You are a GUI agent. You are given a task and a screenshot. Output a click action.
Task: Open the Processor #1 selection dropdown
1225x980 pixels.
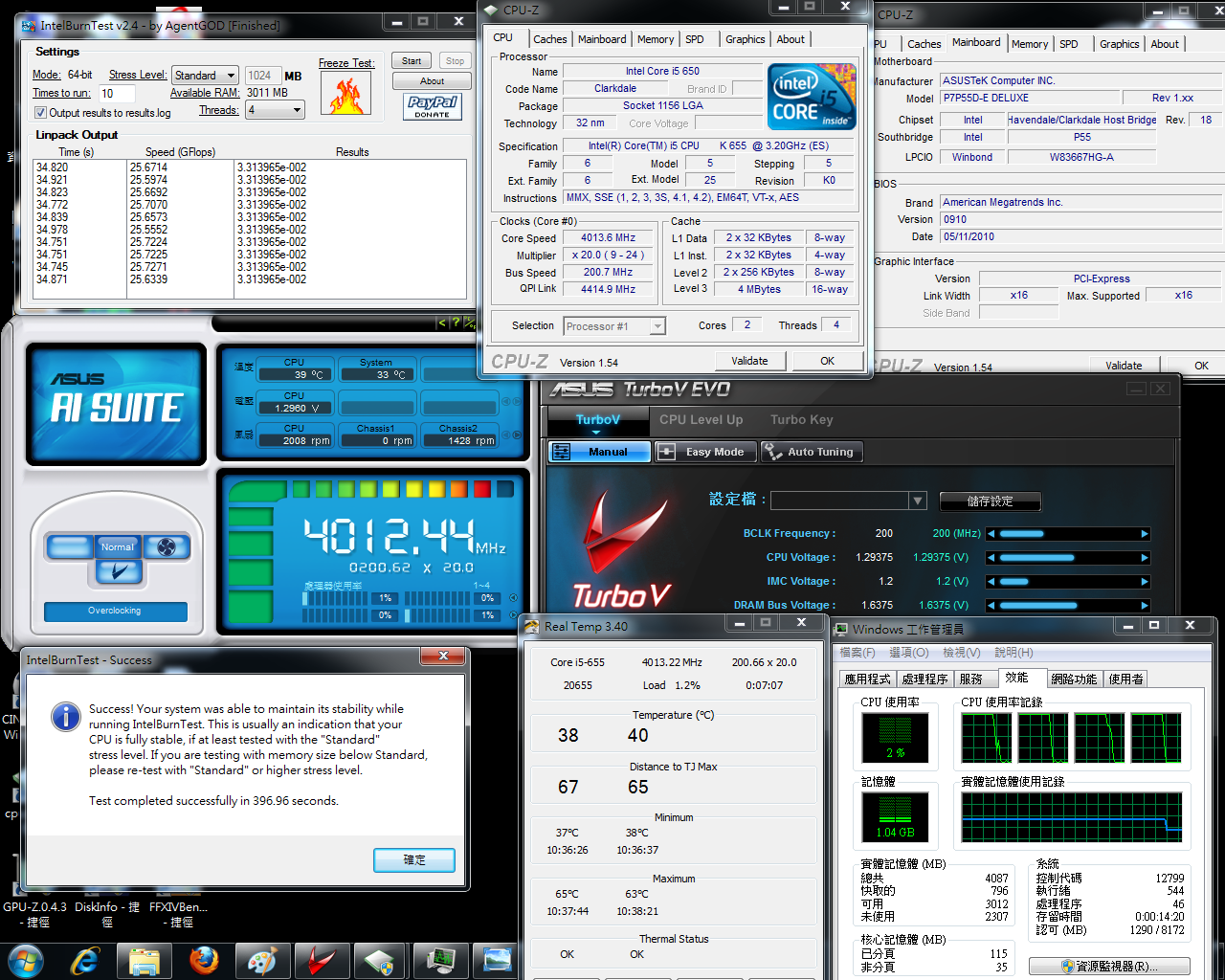click(657, 326)
